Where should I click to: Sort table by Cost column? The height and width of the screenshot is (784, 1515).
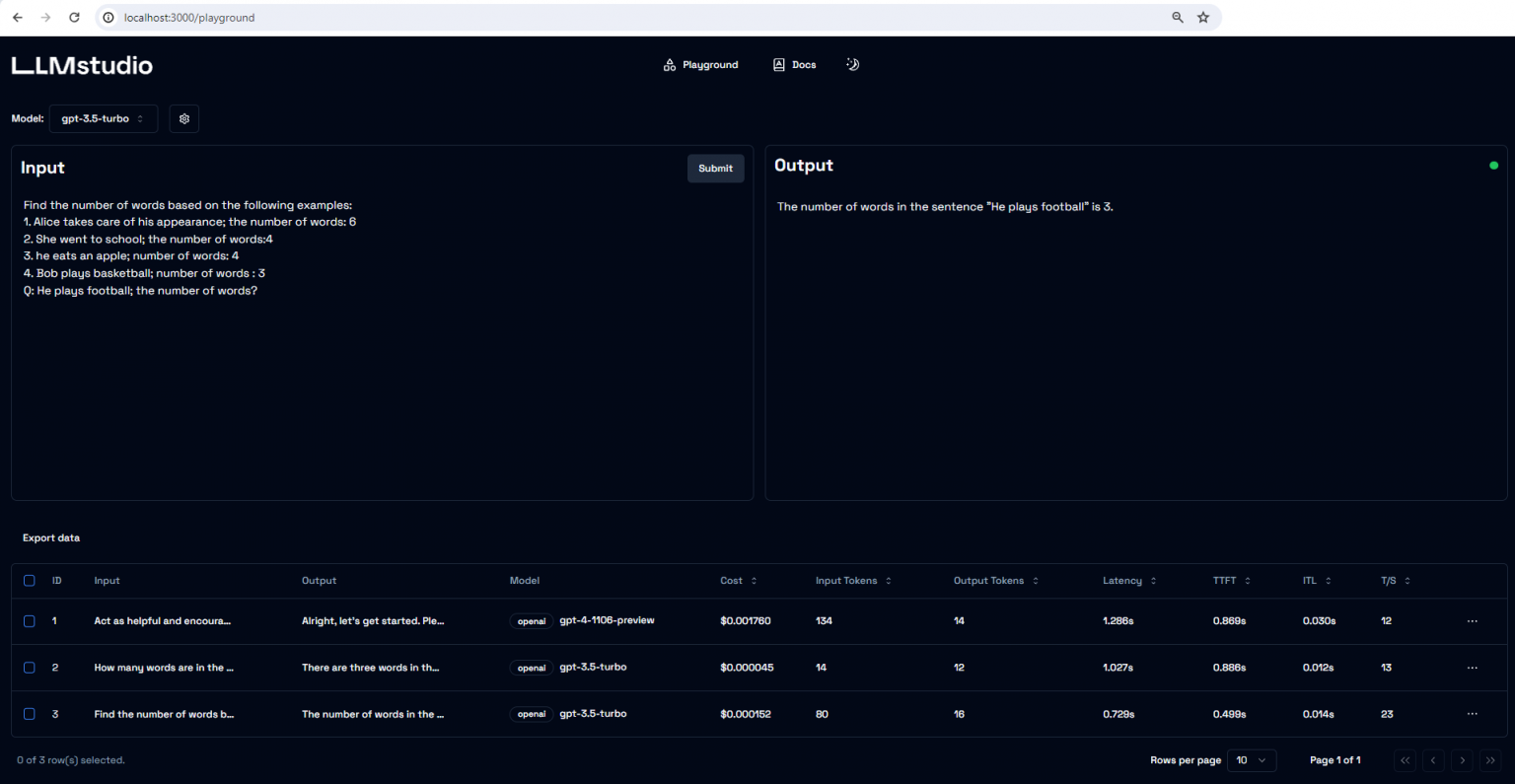(x=738, y=581)
